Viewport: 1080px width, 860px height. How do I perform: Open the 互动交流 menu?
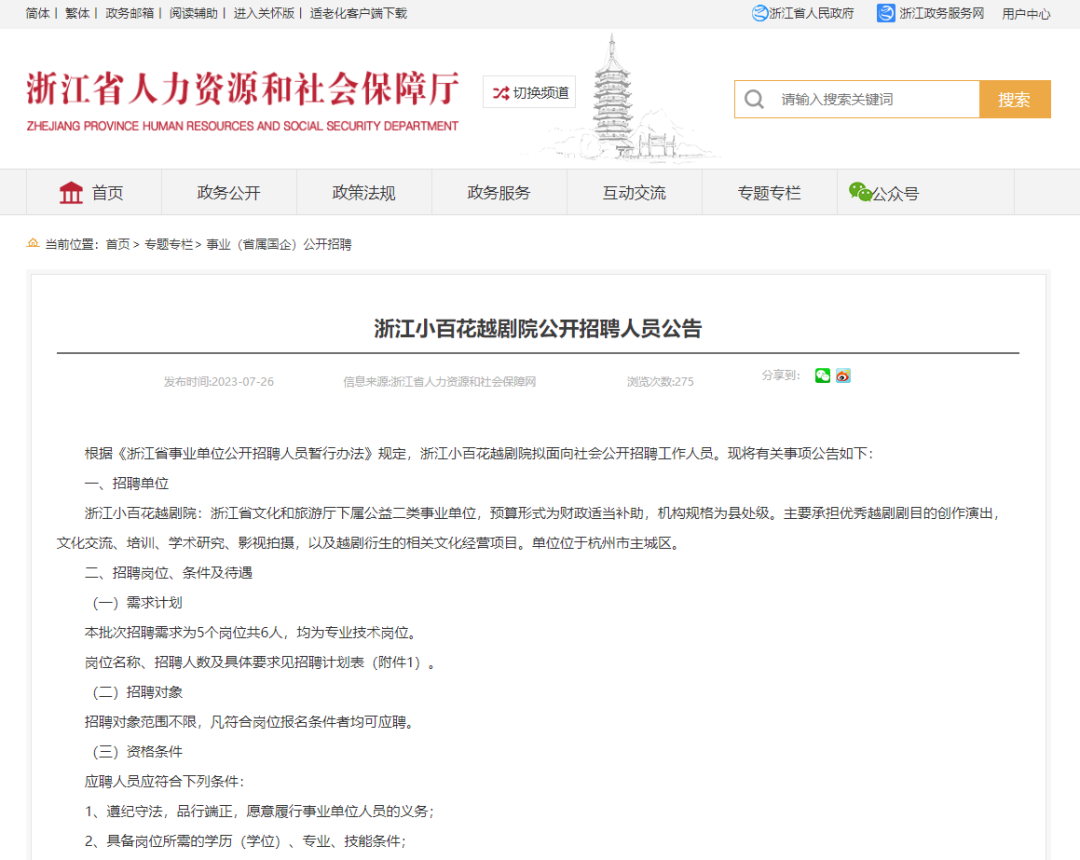(x=634, y=192)
